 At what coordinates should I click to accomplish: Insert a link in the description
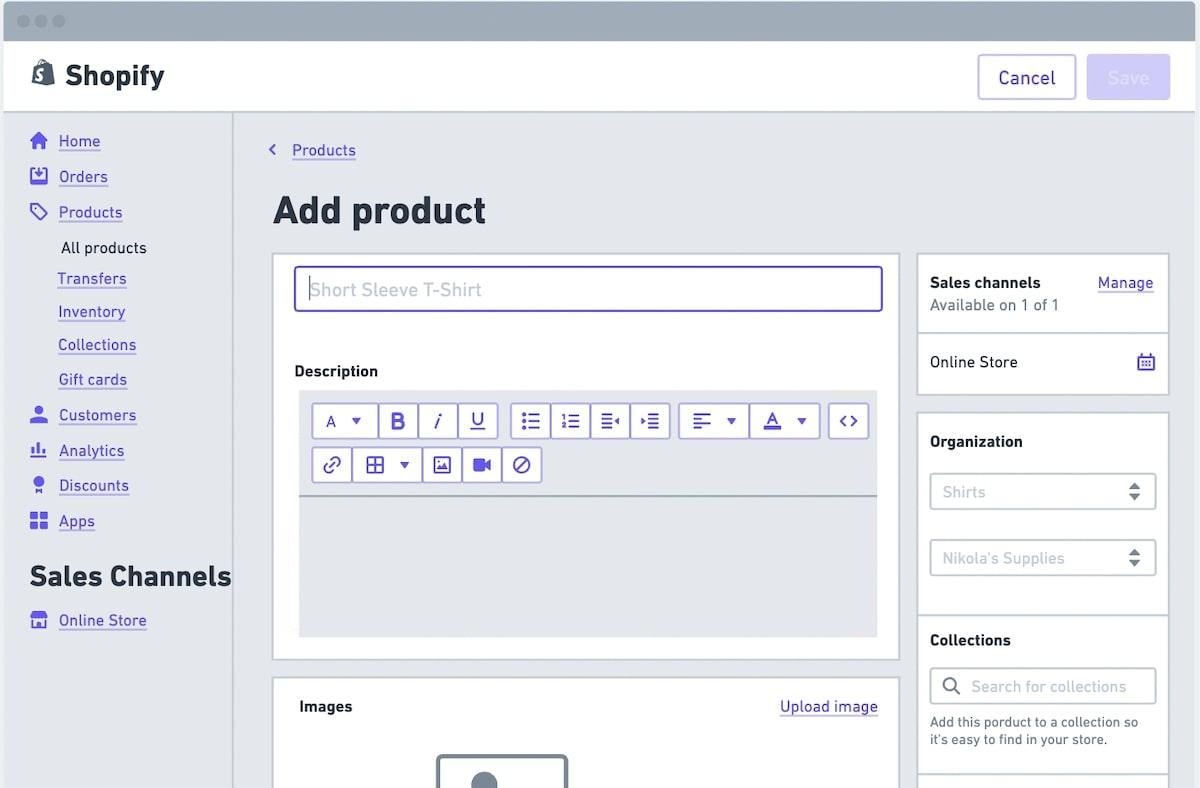click(332, 465)
